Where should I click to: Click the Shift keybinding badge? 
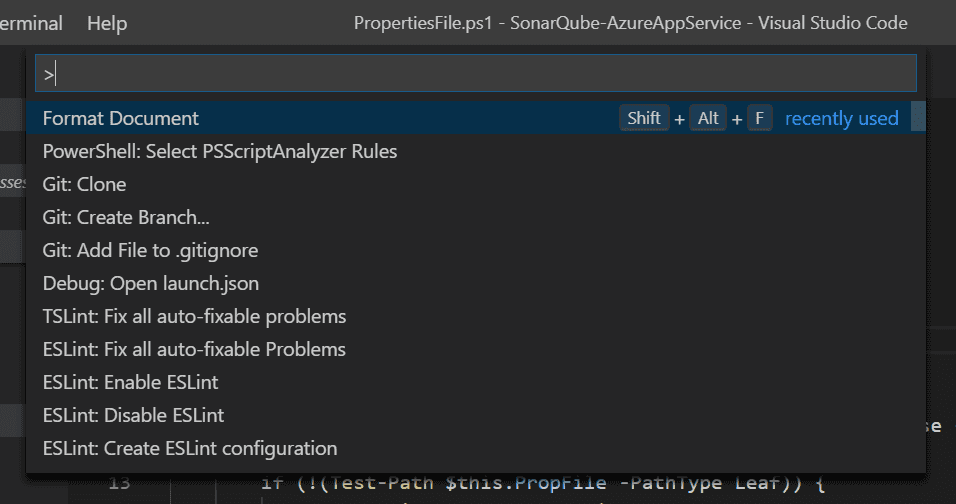tap(644, 118)
